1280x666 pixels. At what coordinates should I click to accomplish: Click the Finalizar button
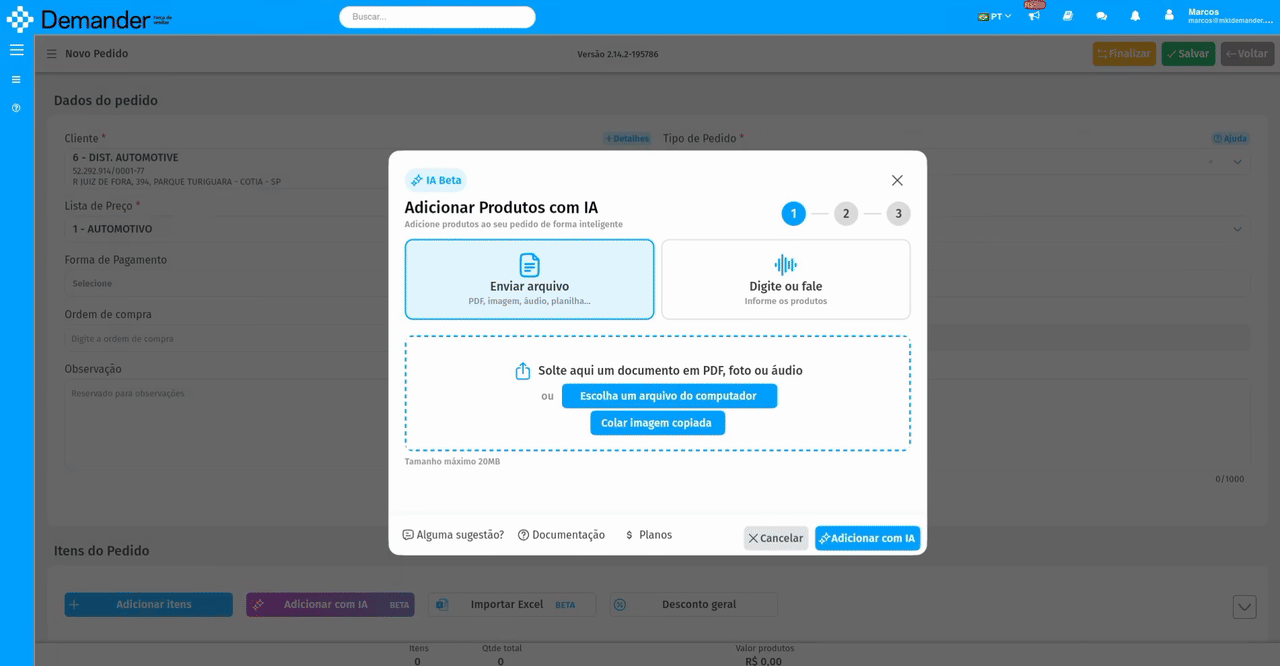point(1124,54)
